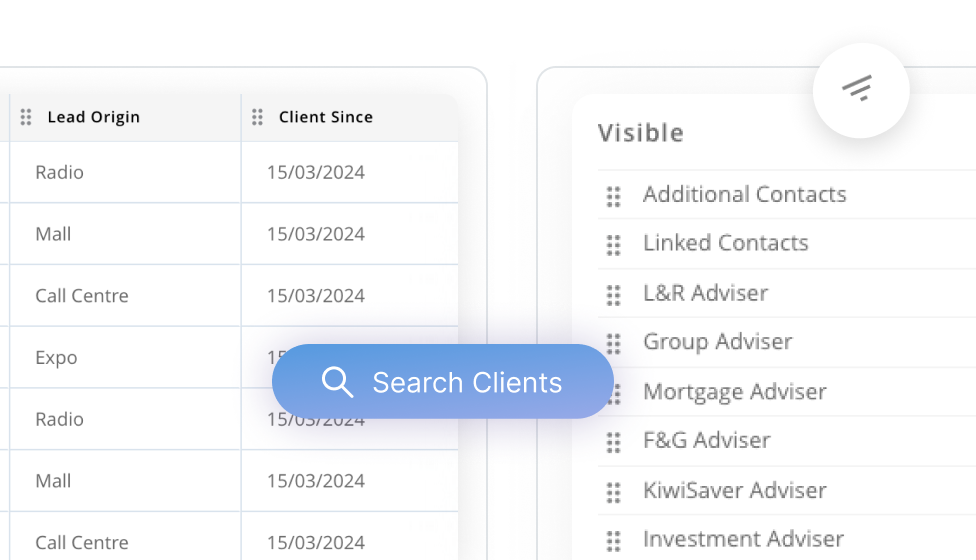Click the date in the first Mall row
This screenshot has height=560, width=976.
(316, 234)
